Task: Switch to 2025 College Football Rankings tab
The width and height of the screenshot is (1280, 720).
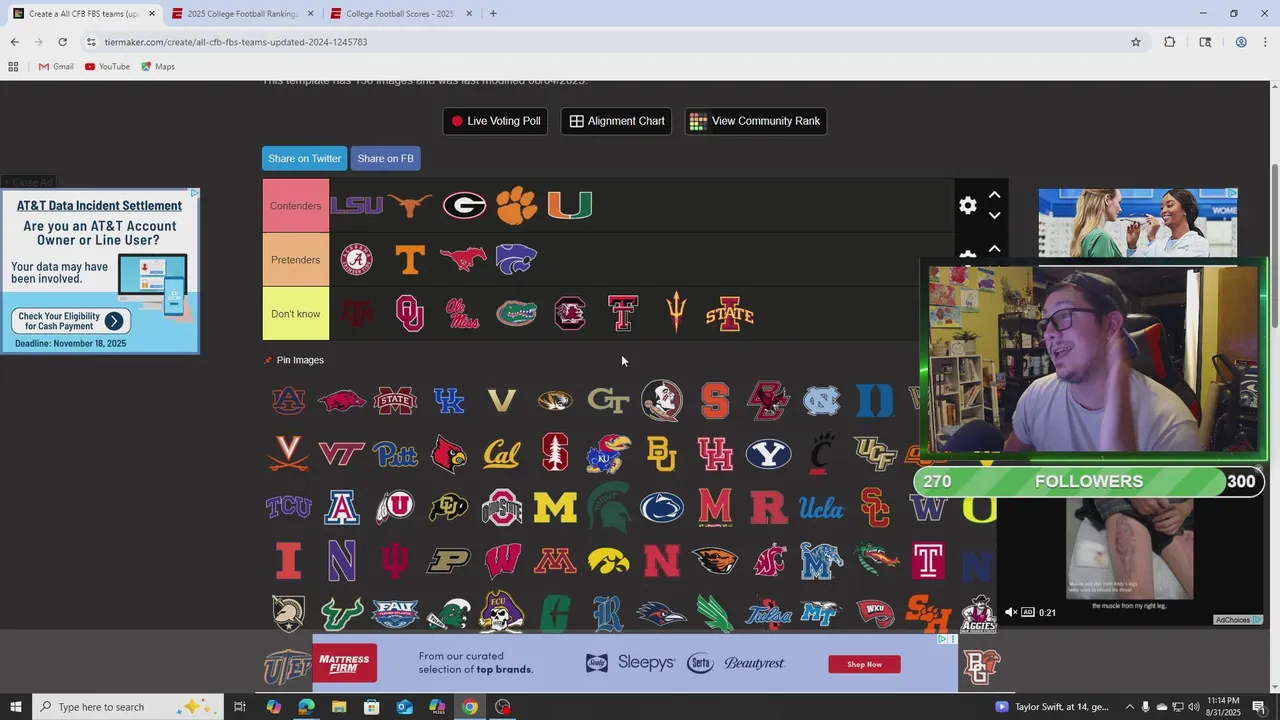Action: point(240,14)
